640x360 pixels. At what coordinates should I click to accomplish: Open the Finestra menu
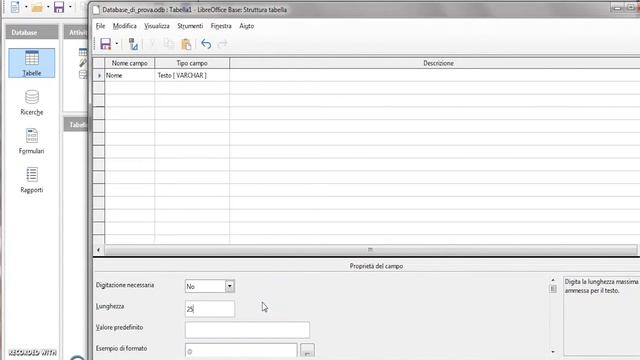(221, 26)
